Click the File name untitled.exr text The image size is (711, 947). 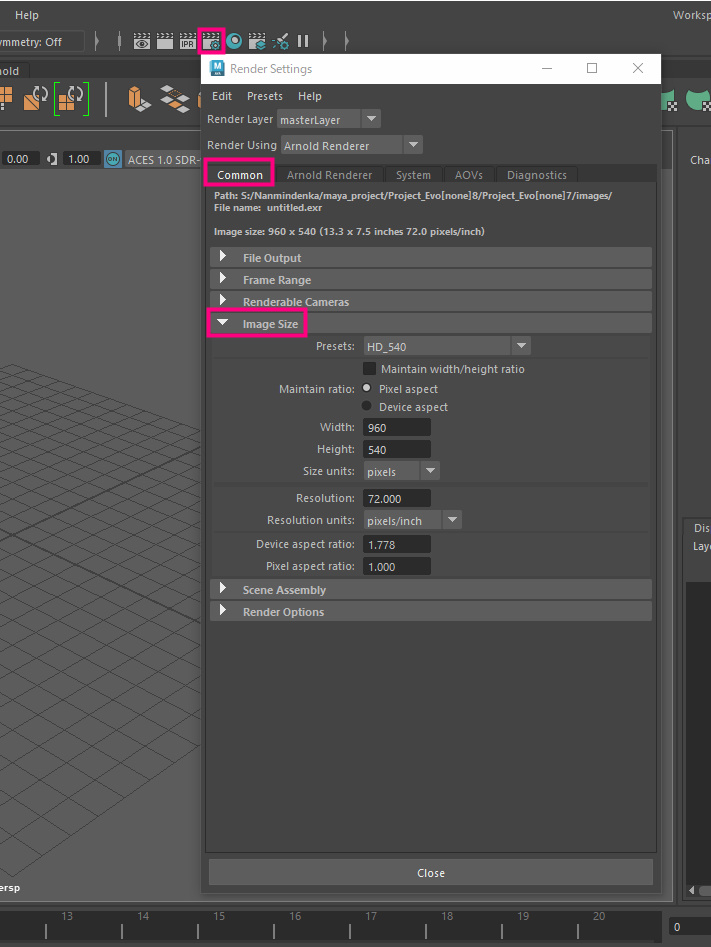268,208
